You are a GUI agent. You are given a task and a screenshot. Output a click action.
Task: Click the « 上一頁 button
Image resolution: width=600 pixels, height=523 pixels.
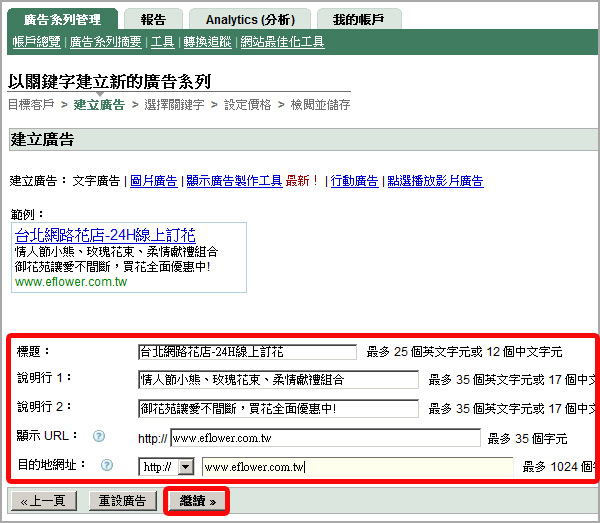pos(44,501)
